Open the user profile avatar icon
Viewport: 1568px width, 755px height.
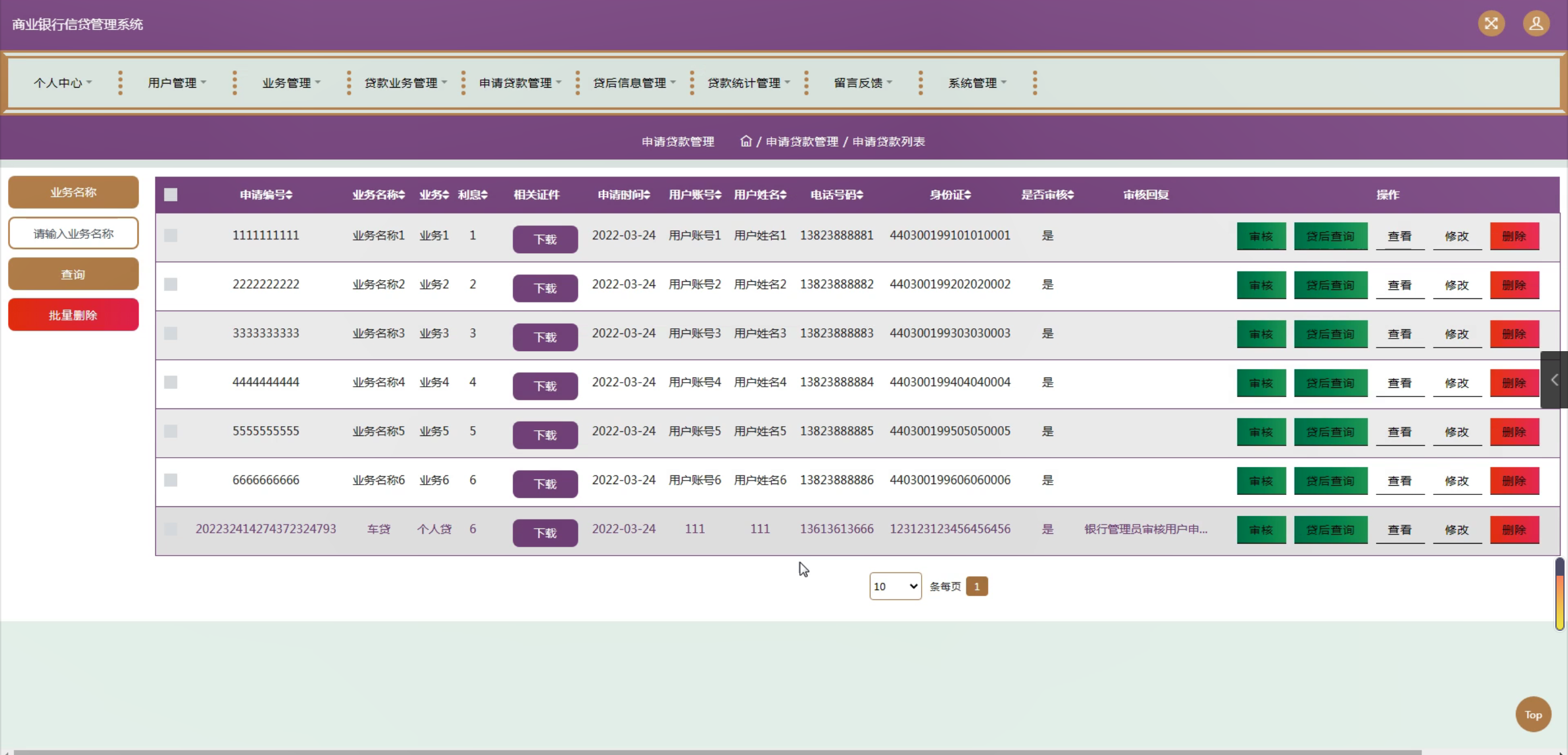(x=1536, y=23)
